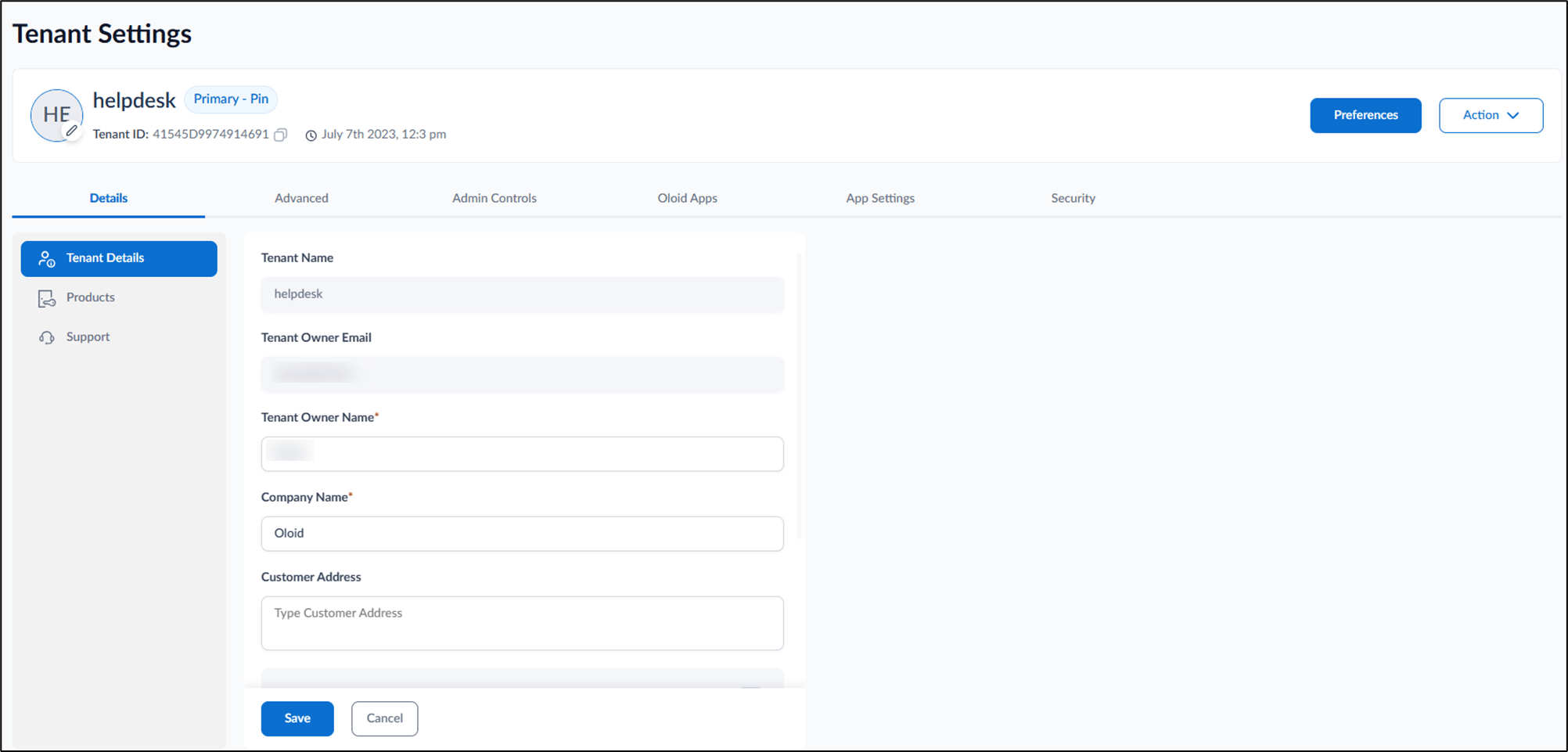Click the clock icon beside the date
The image size is (1568, 752).
tap(311, 135)
